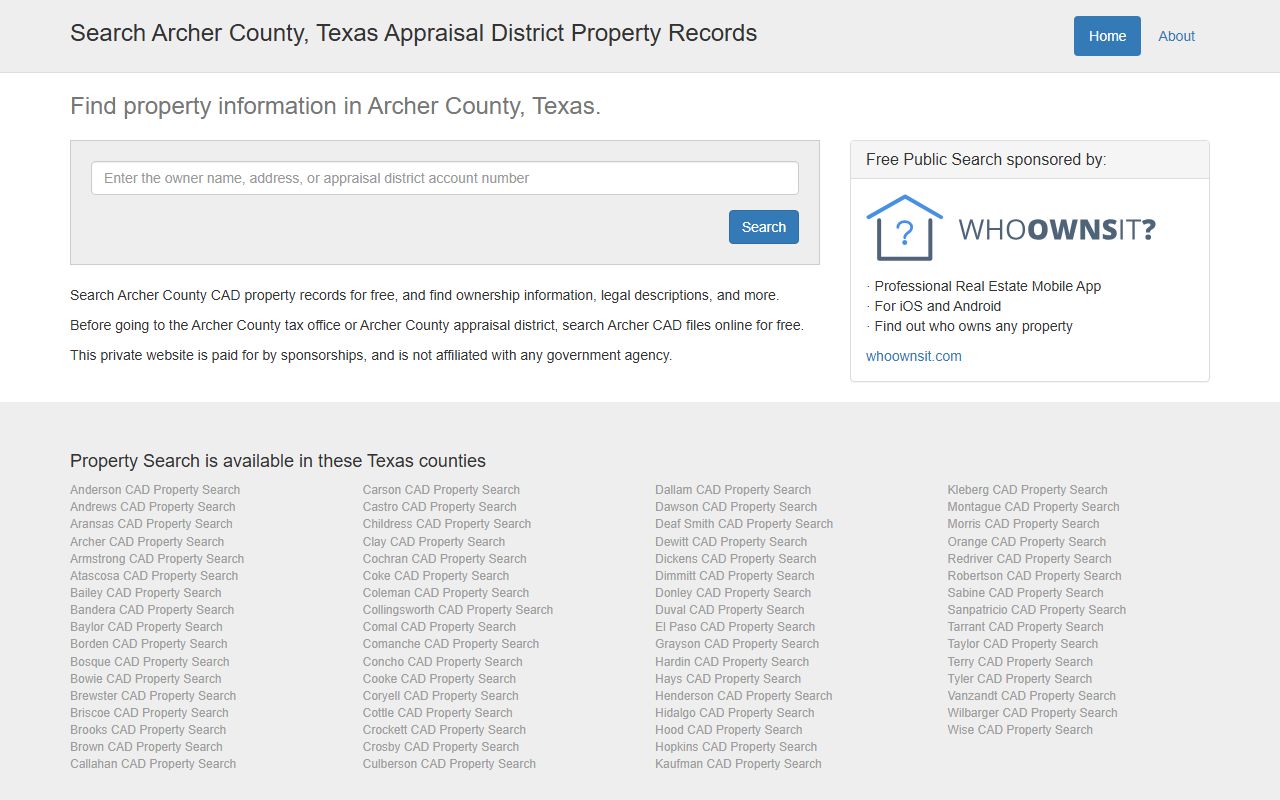The image size is (1280, 800).
Task: Open Comal CAD Property Search
Action: coord(439,627)
